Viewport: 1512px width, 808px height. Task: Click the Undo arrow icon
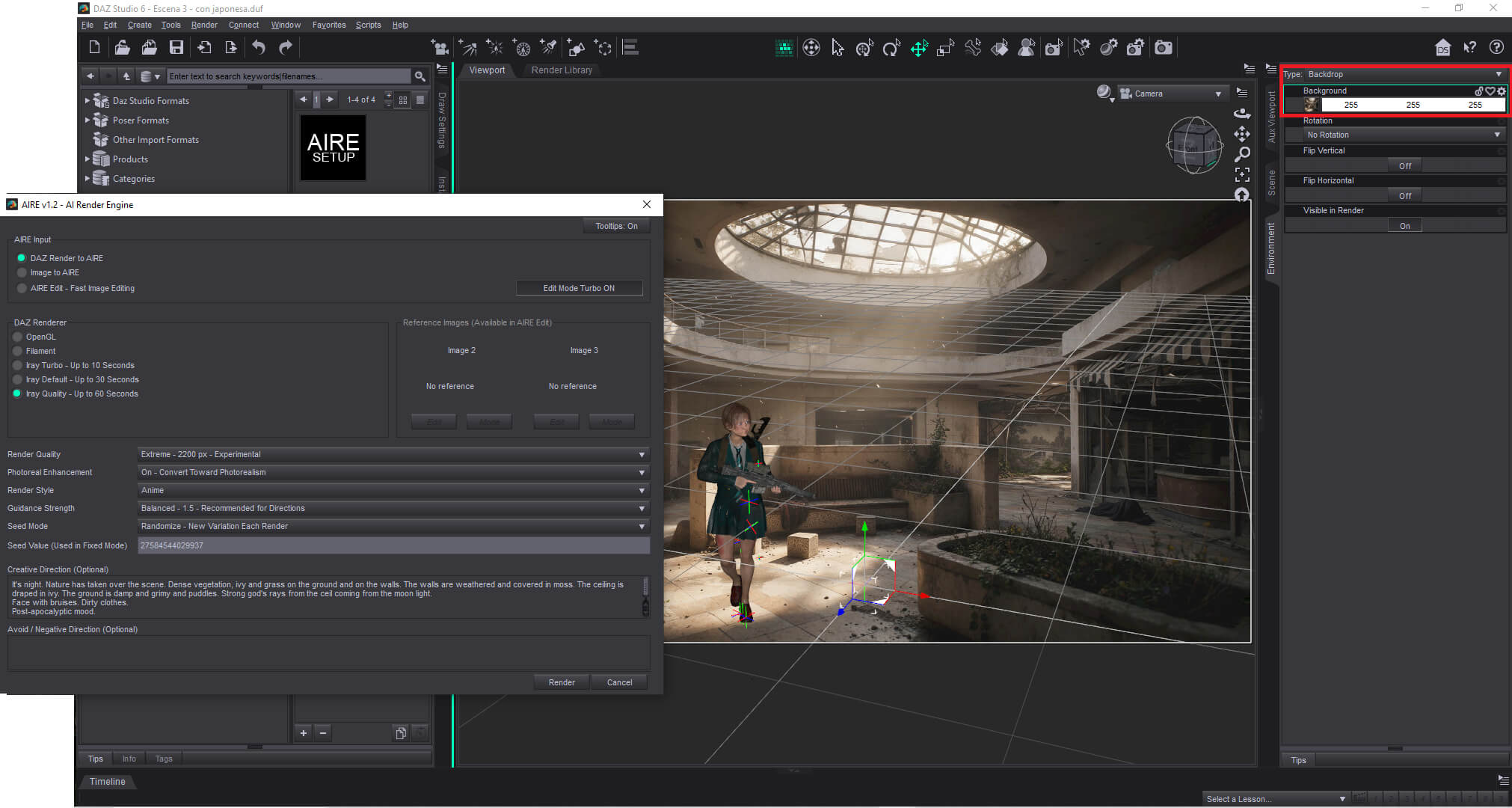[259, 48]
